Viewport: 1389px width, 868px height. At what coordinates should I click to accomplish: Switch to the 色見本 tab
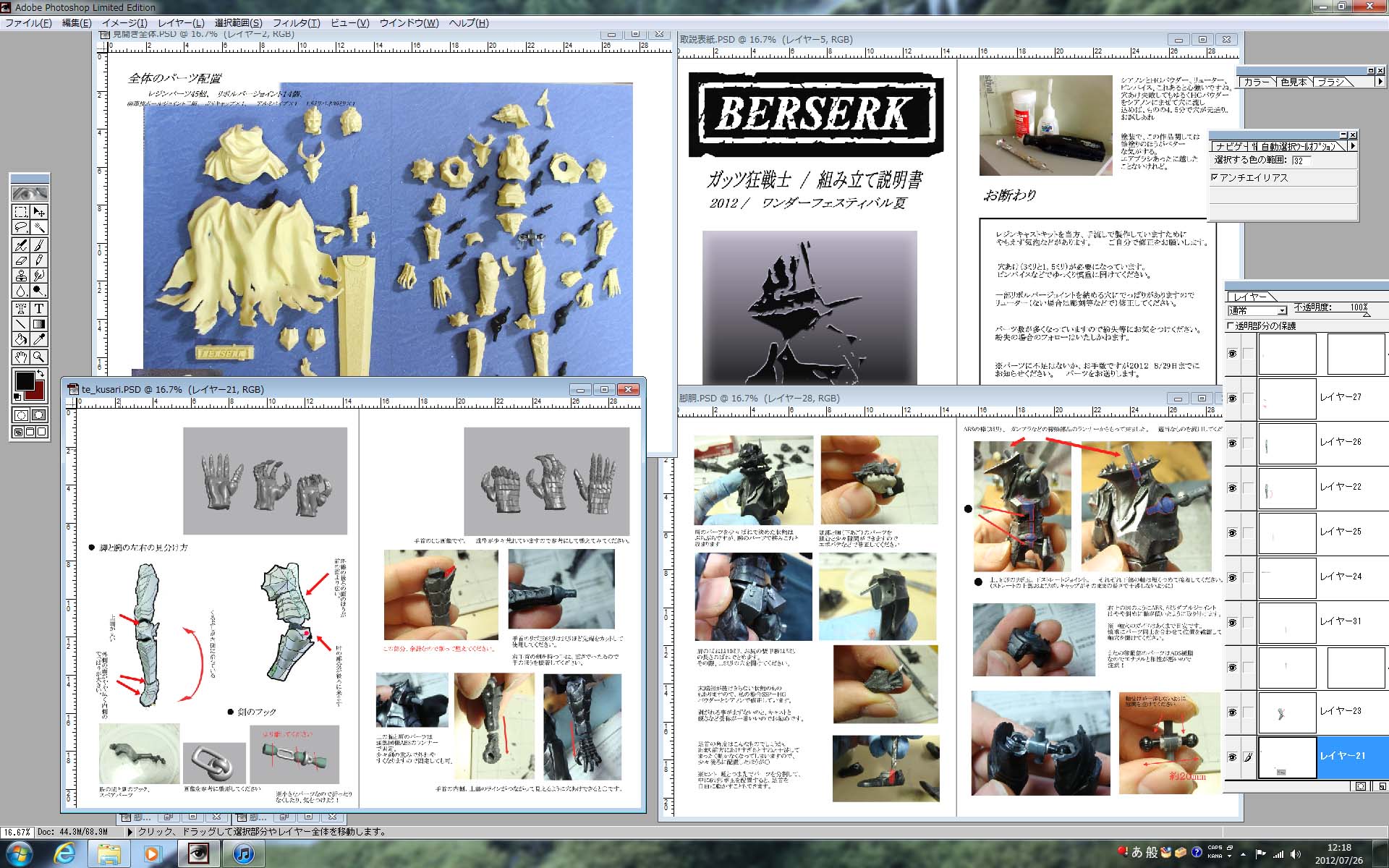point(1293,82)
